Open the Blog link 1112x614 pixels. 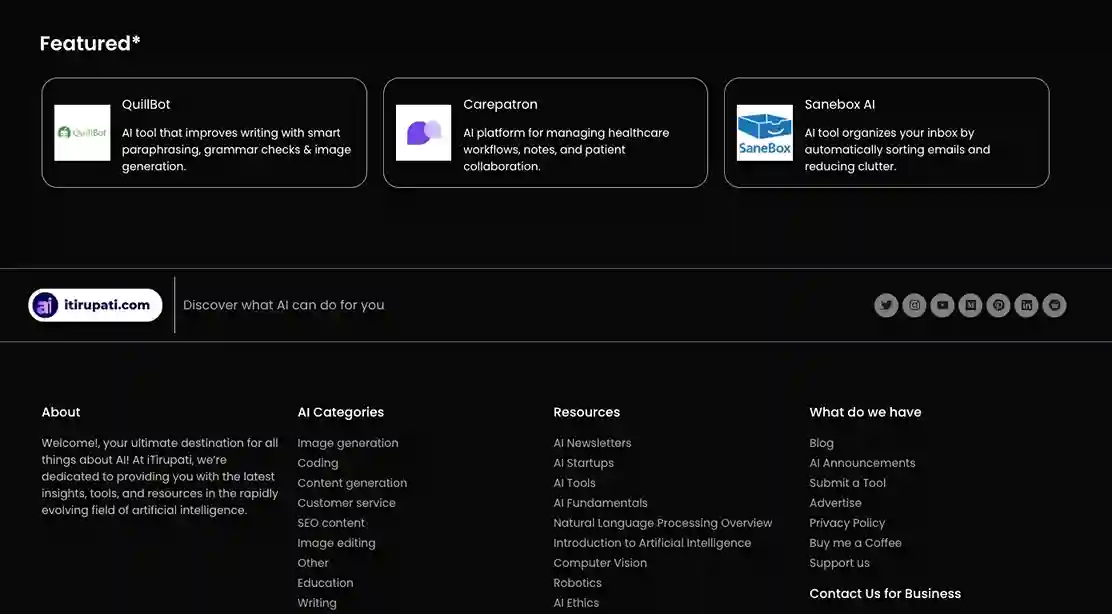(x=821, y=443)
